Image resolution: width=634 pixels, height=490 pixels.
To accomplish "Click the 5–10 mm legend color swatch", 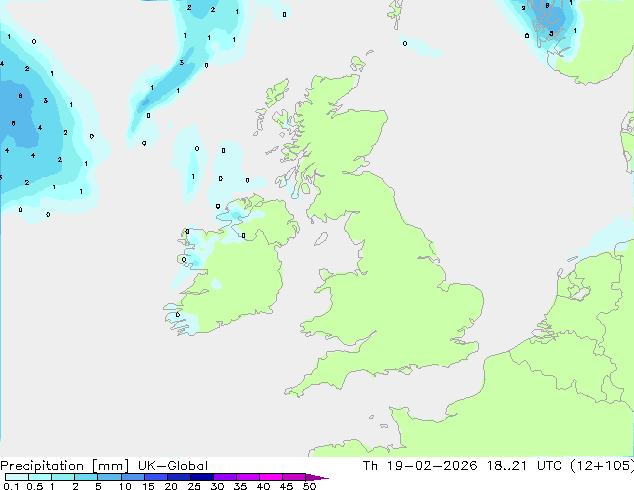I will [109, 477].
